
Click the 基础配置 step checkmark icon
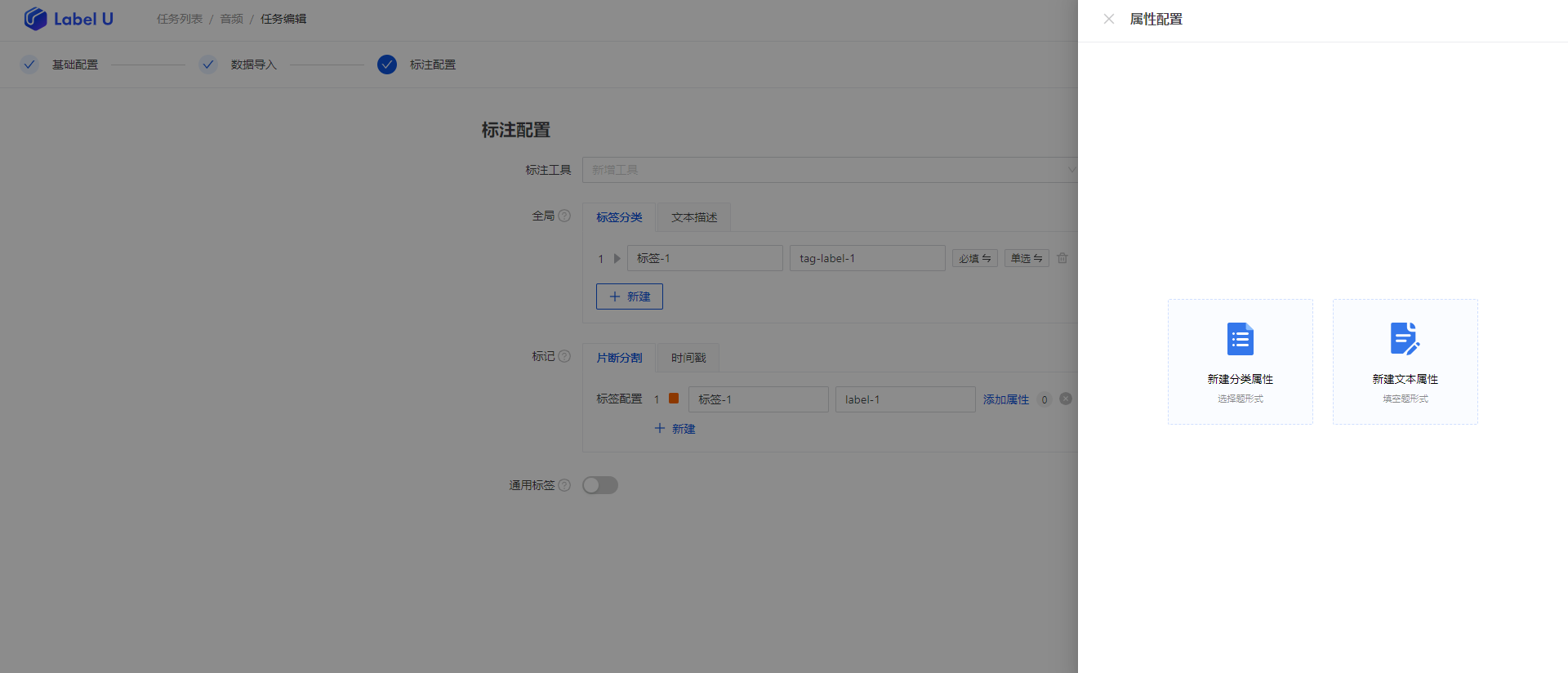29,65
